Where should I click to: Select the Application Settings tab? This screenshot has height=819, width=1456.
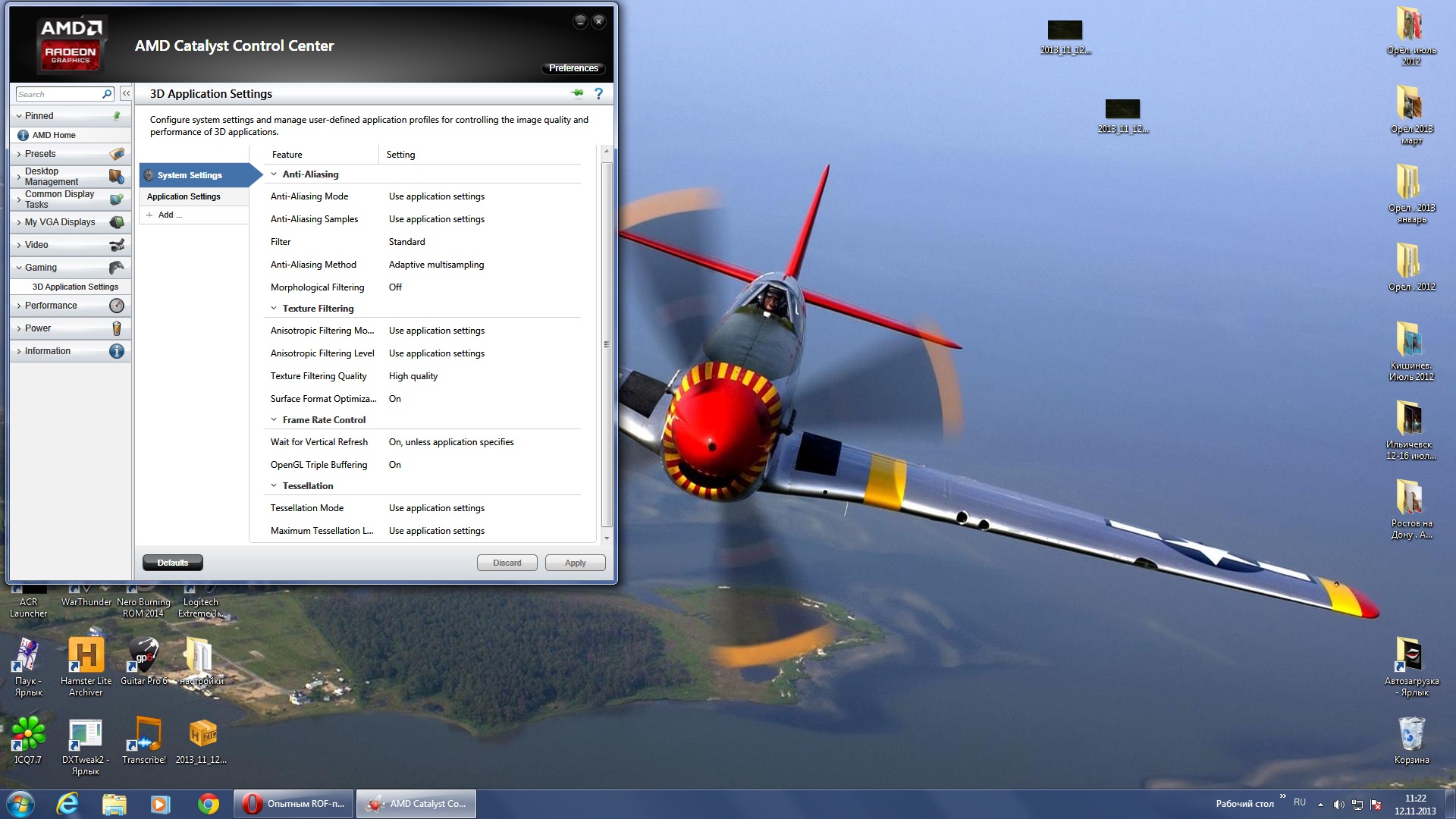(x=184, y=196)
